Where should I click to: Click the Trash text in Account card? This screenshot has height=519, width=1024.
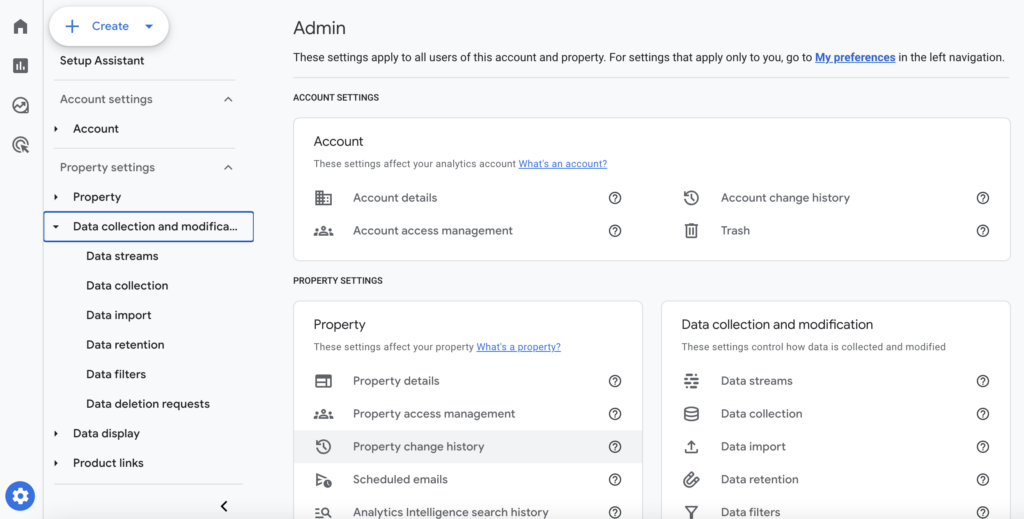(735, 230)
